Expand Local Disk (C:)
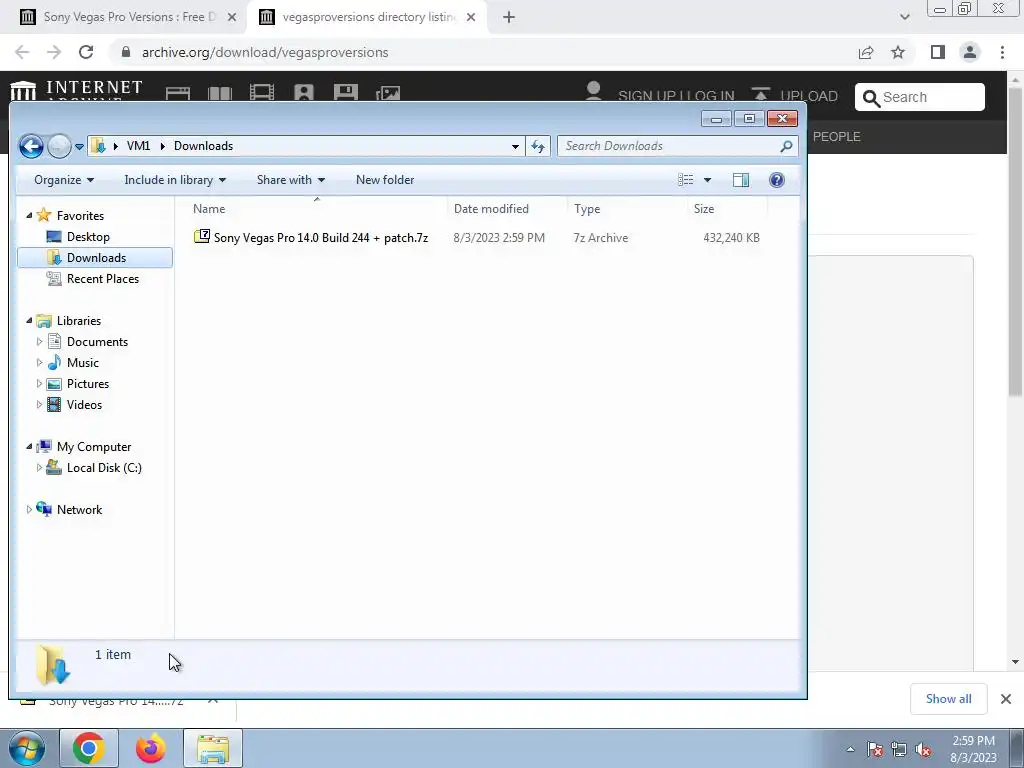 [x=39, y=468]
